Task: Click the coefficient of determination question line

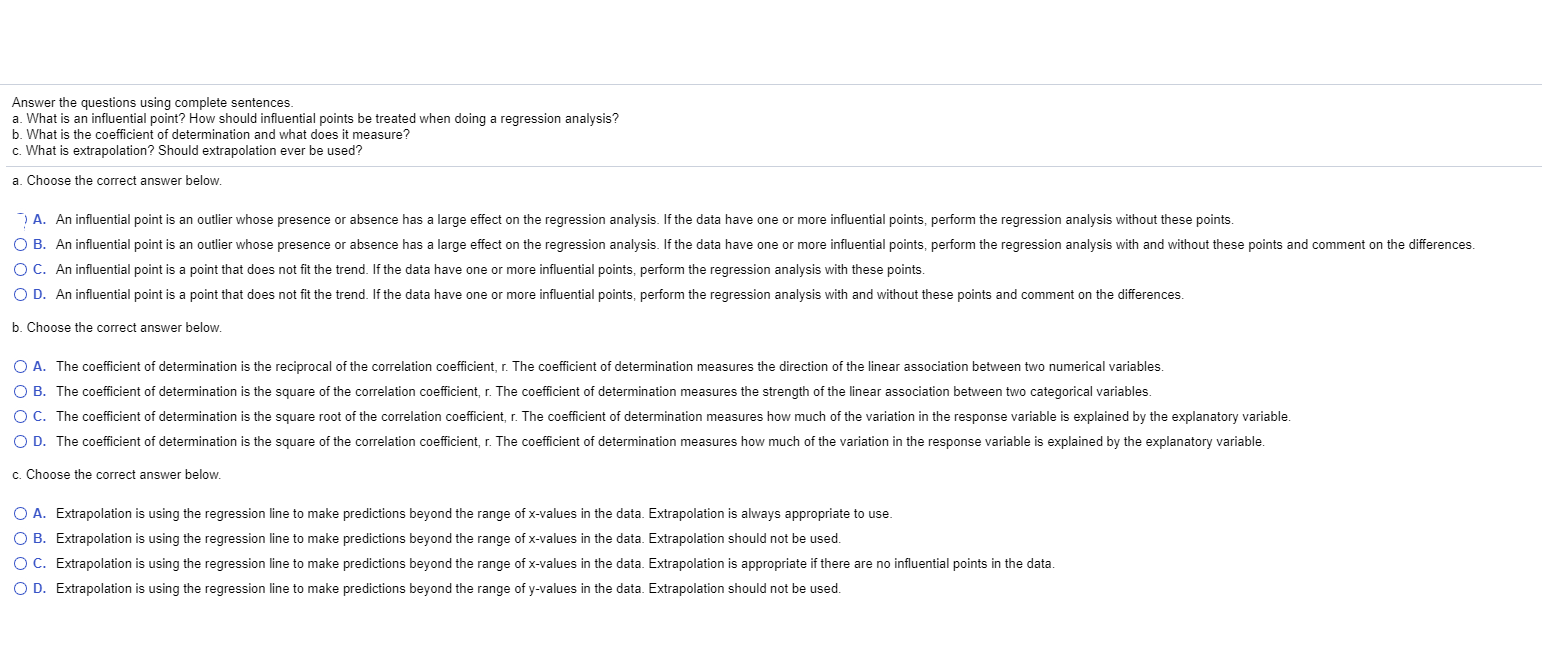Action: (210, 134)
